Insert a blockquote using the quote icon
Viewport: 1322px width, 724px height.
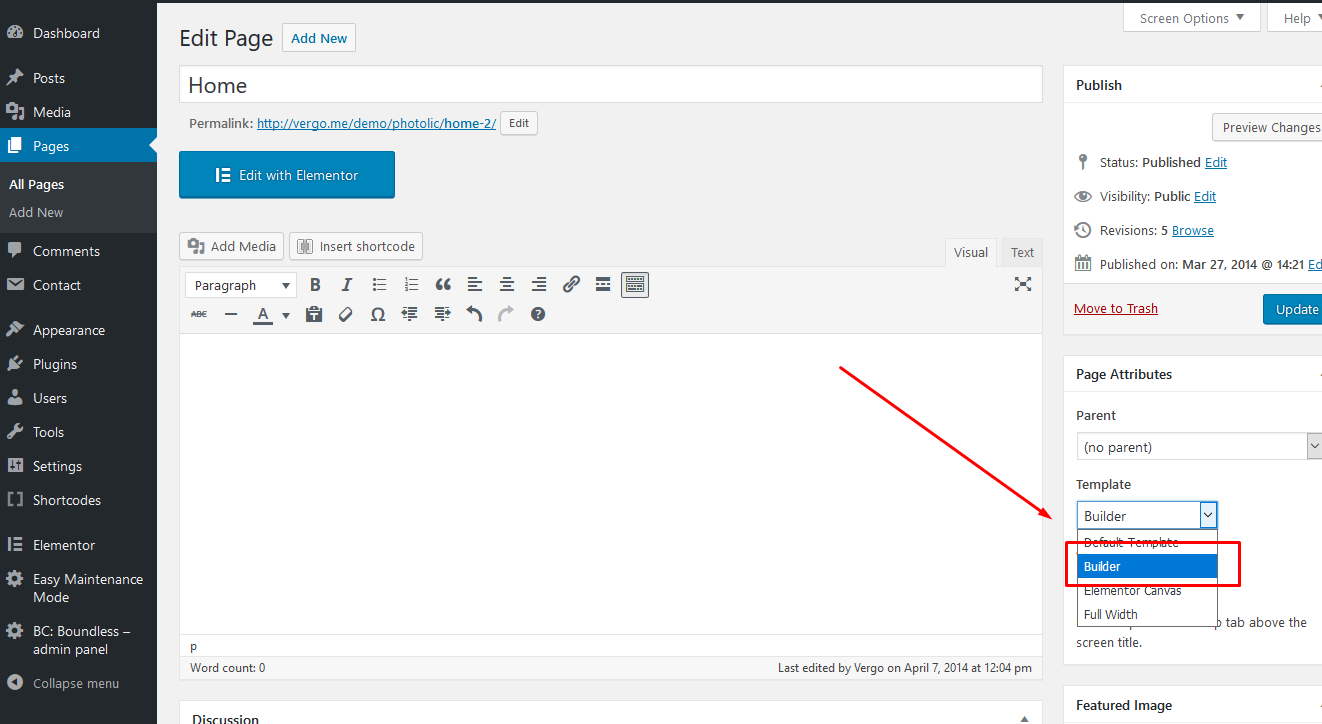click(443, 285)
